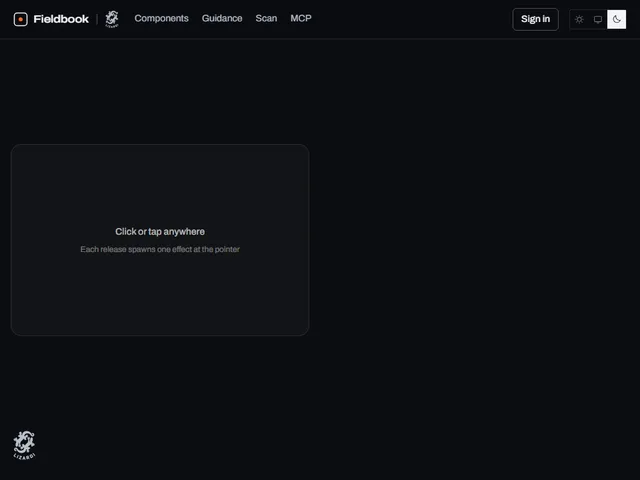Image resolution: width=640 pixels, height=480 pixels.
Task: Spawn an effect on the word "Click"
Action: click(x=126, y=231)
